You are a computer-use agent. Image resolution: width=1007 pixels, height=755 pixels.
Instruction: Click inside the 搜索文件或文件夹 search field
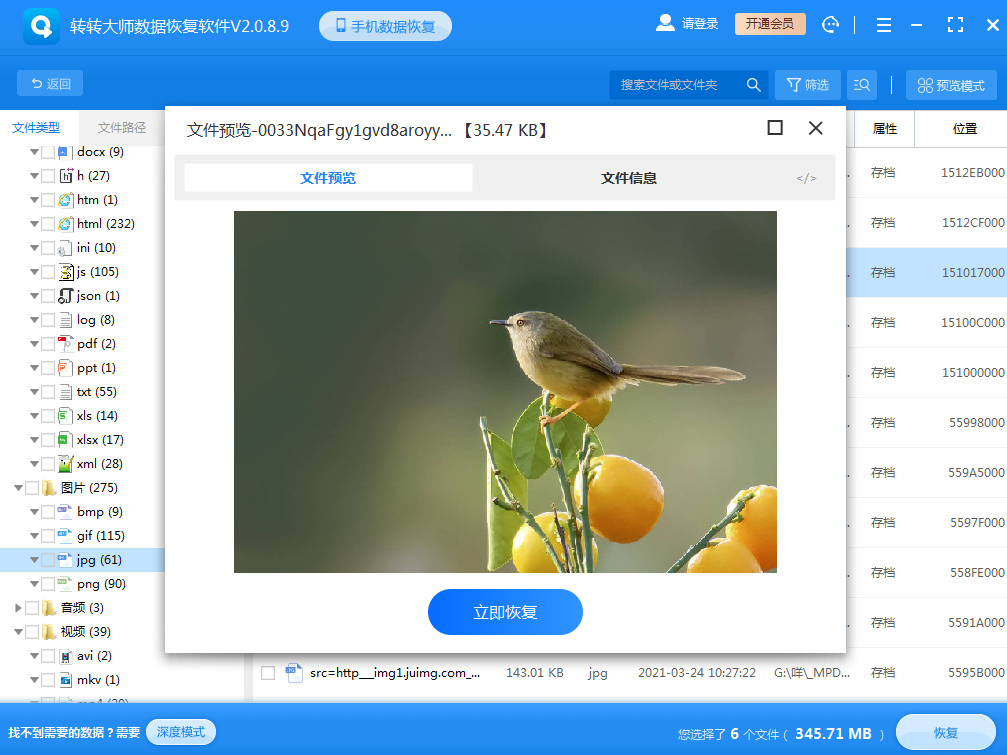click(670, 85)
